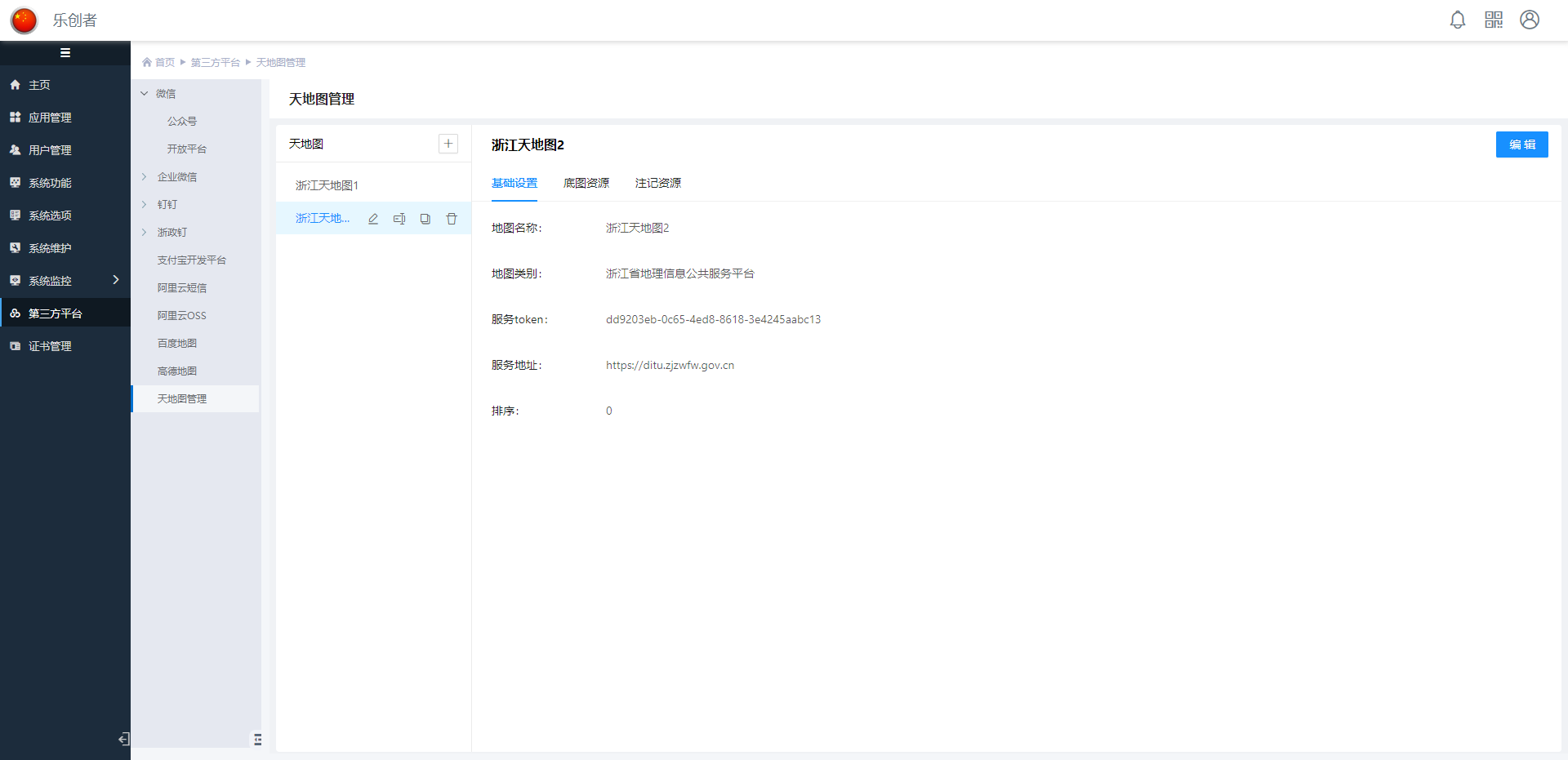Copy the selected map with duplicate icon
Viewport: 1568px width, 760px height.
point(425,219)
